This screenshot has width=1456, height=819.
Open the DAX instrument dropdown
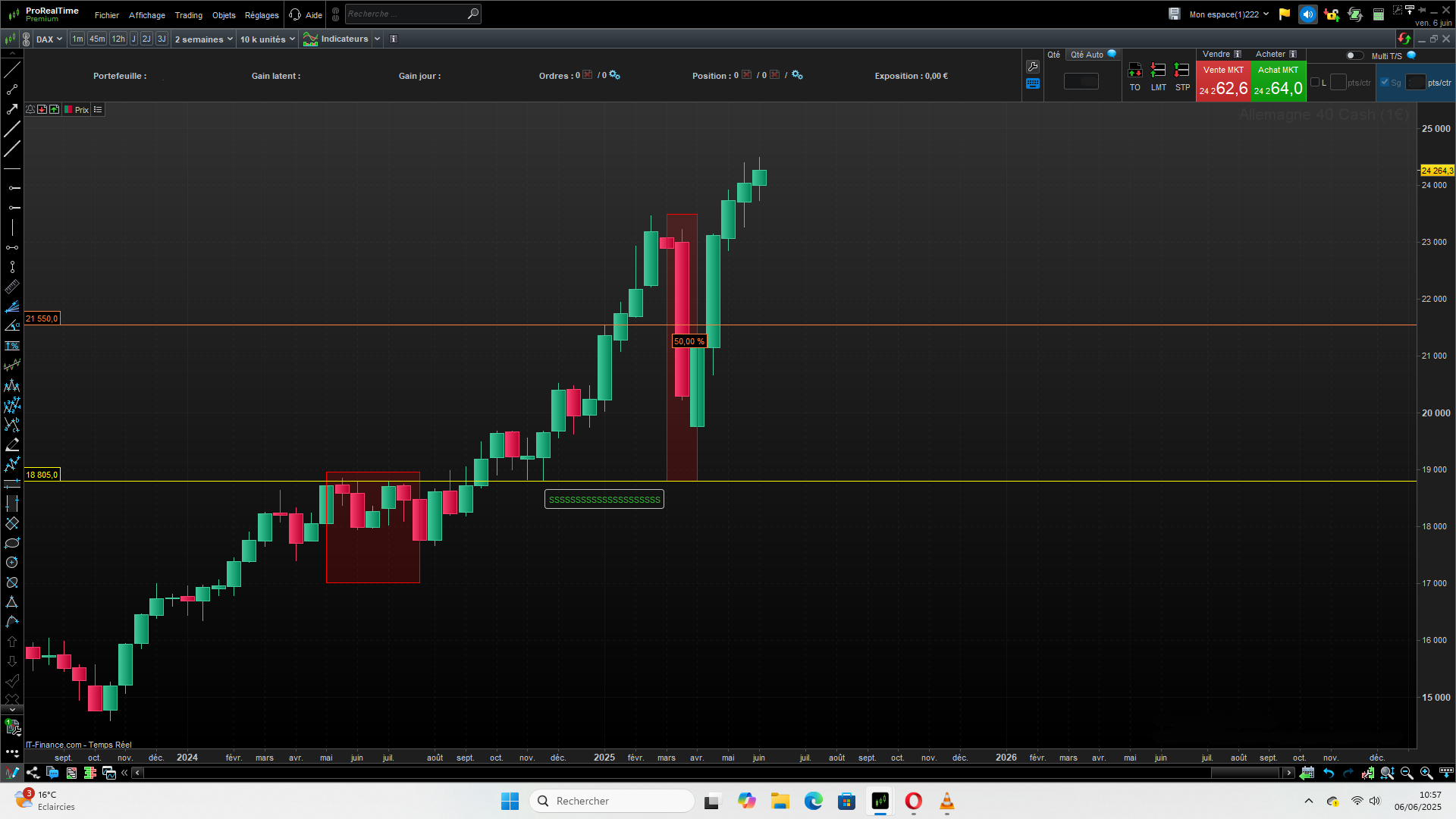tap(49, 39)
